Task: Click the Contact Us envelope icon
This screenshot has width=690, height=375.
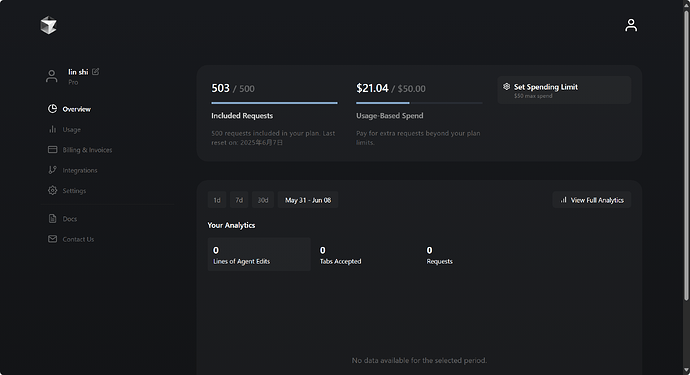Action: tap(52, 239)
